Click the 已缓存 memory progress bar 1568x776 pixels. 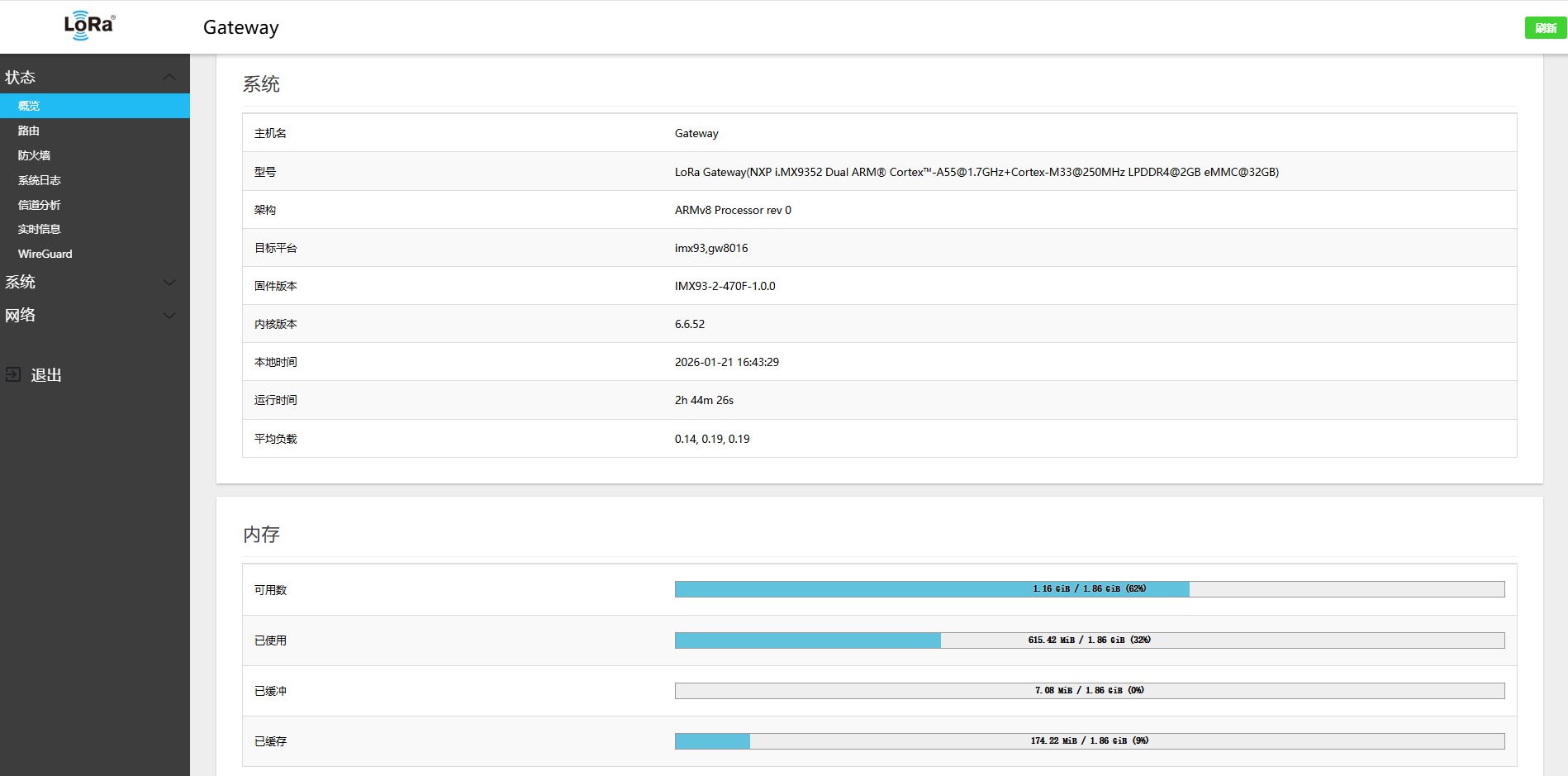pos(1089,741)
